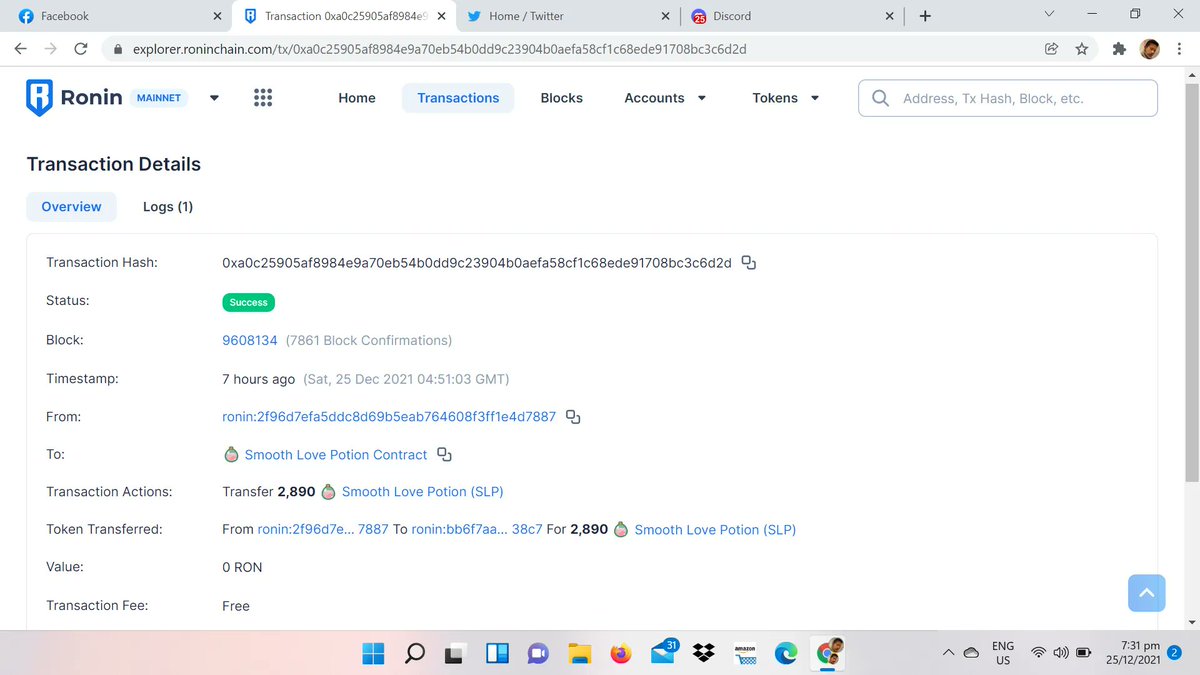
Task: Switch to the Home / Twitter tab
Action: click(x=567, y=16)
